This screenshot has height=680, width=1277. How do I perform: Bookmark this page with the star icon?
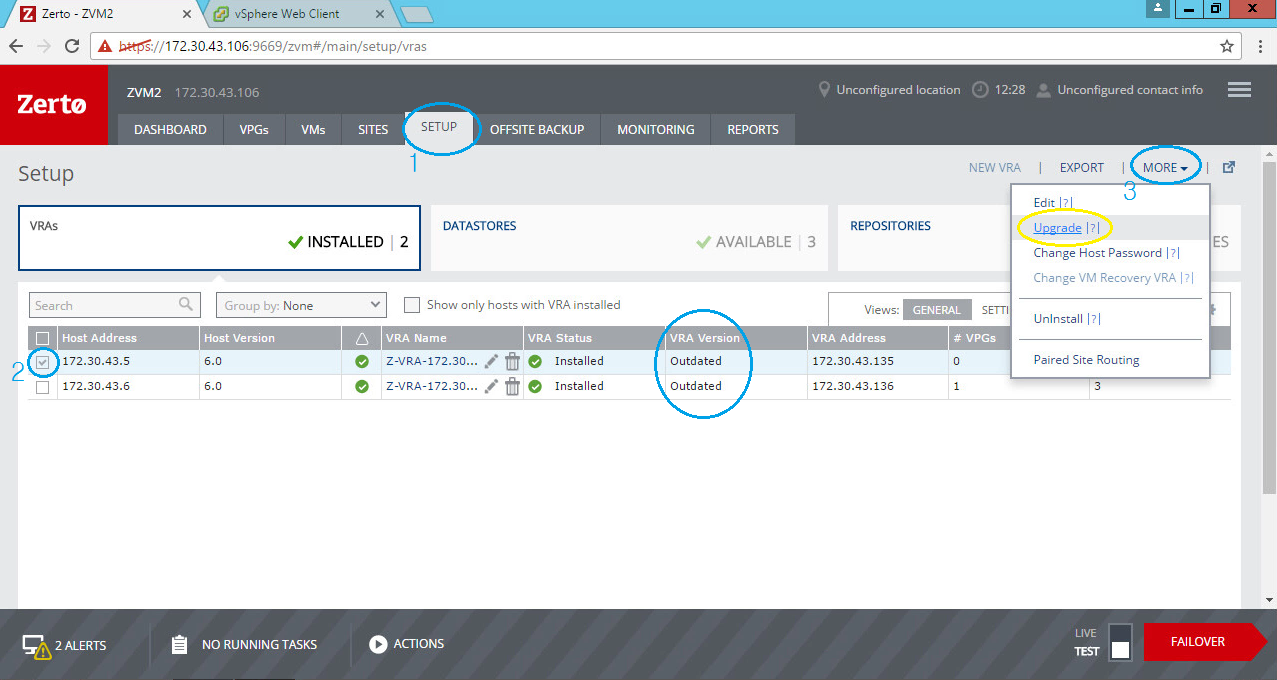tap(1227, 46)
